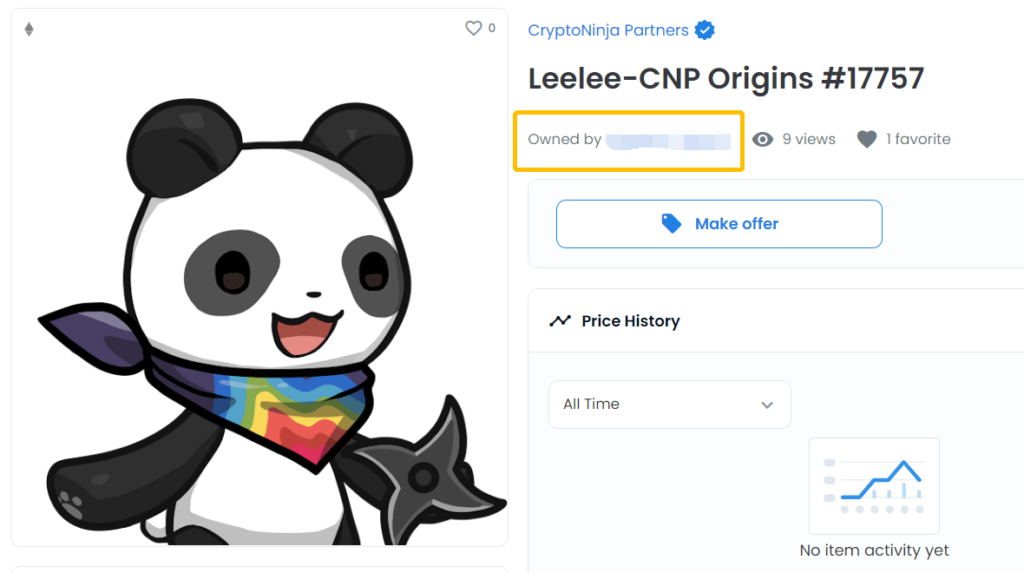Viewport: 1024px width, 573px height.
Task: Click the Ethereum diamond icon
Action: tap(29, 29)
